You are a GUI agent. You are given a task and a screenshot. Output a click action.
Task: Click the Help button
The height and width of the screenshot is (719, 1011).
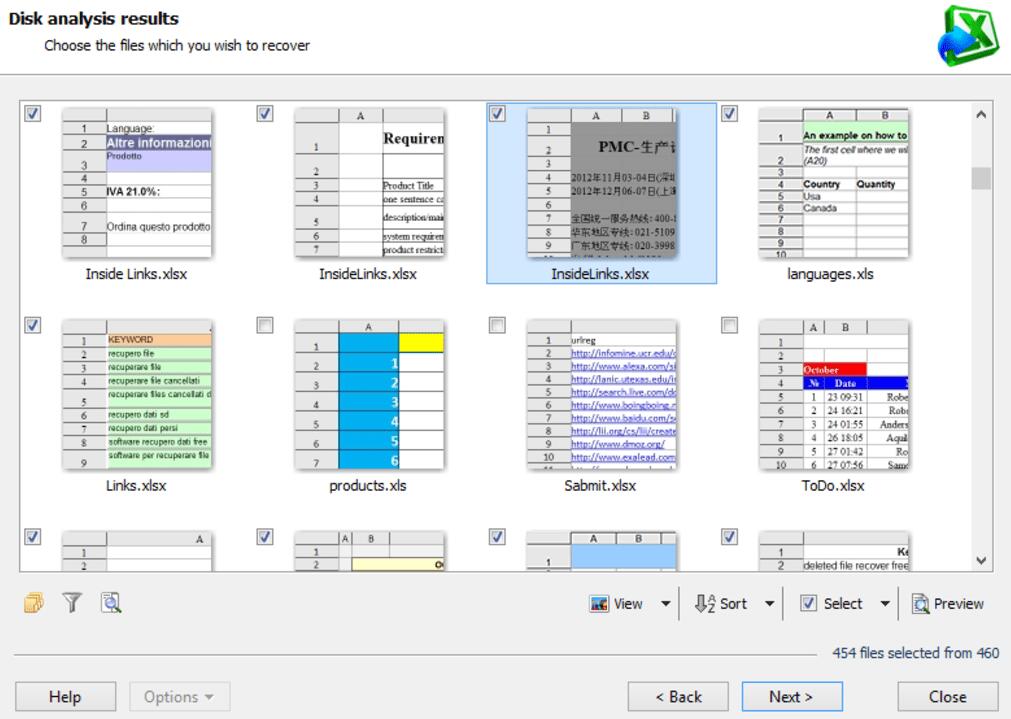pos(65,697)
